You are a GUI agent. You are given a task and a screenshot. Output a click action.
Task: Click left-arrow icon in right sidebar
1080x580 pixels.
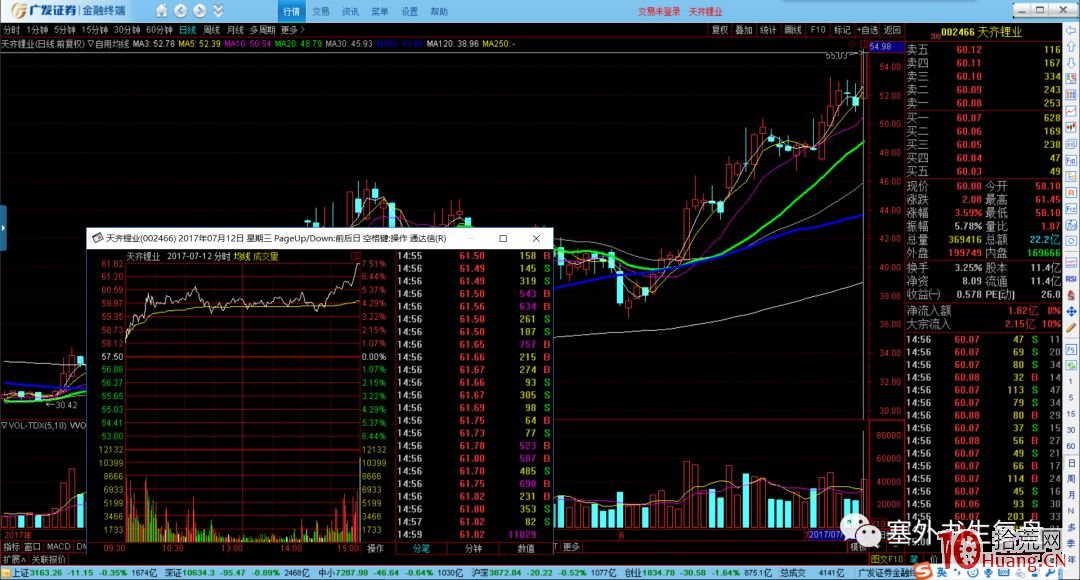click(1072, 30)
